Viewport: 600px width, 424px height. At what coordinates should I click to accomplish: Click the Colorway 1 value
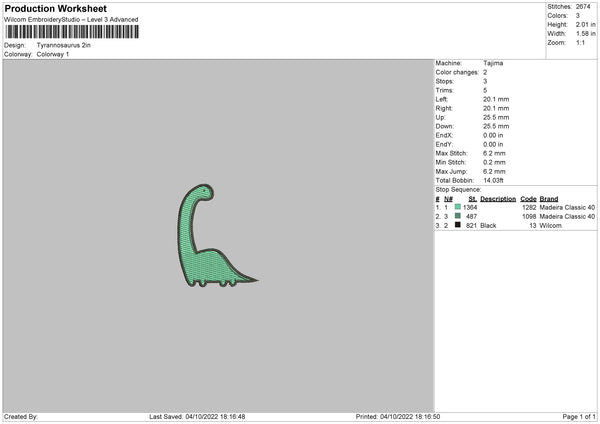click(x=54, y=54)
